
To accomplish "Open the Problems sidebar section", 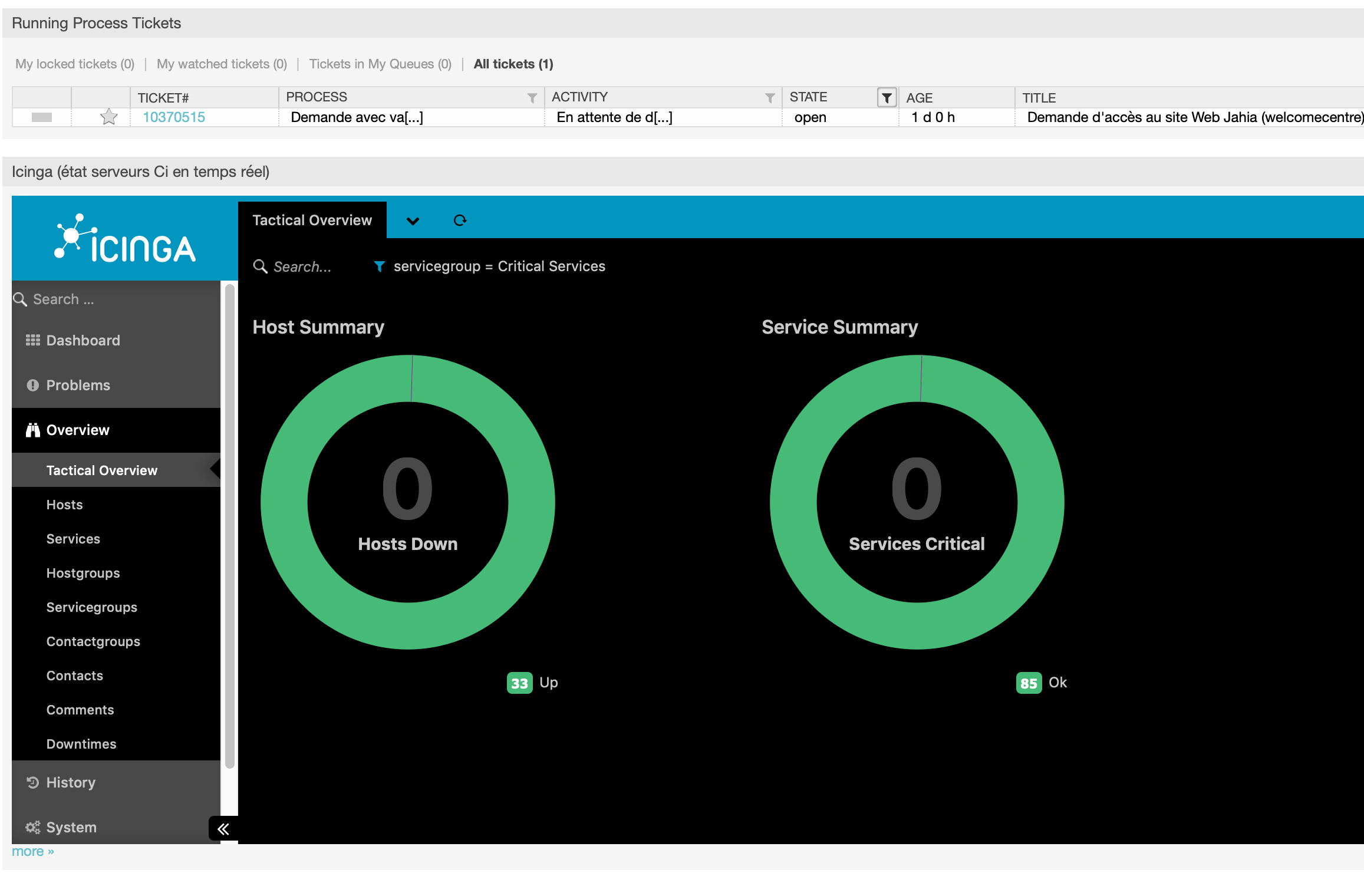I will point(78,386).
